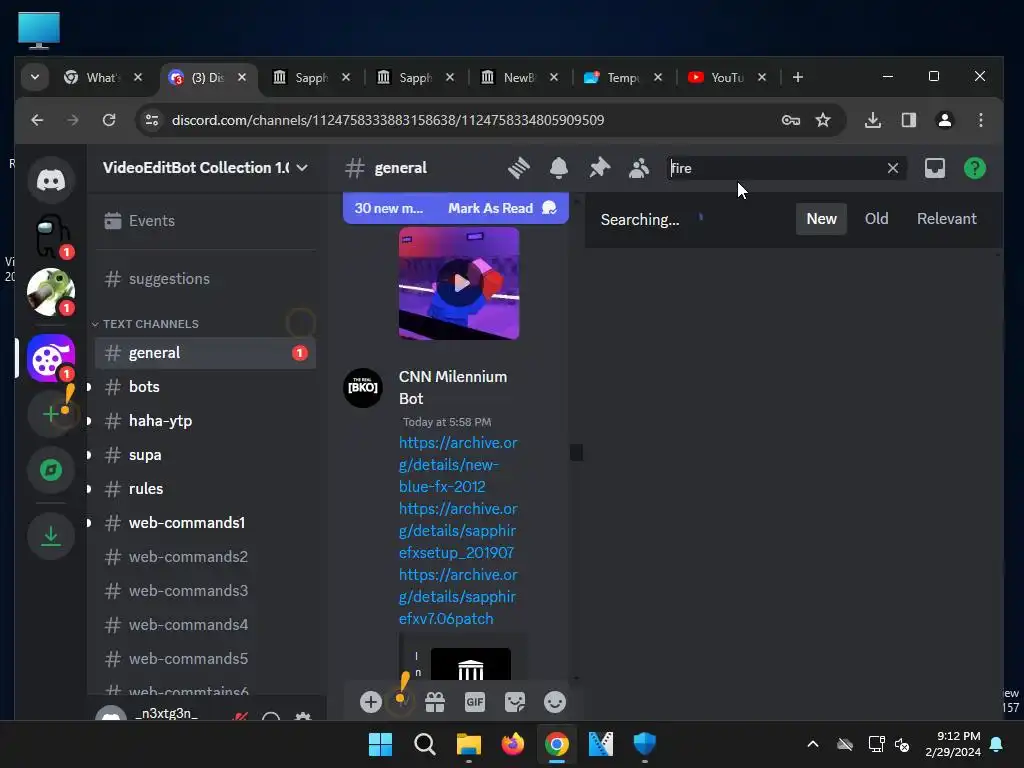This screenshot has width=1024, height=768.
Task: Open the gift Nitro icon
Action: pyautogui.click(x=435, y=702)
